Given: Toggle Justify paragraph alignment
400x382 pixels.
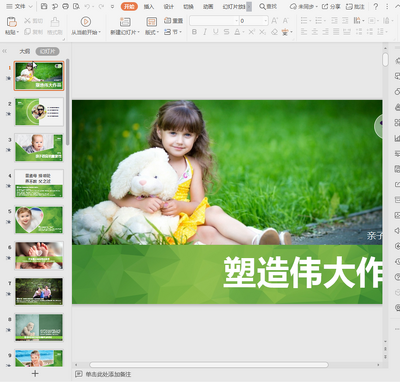Looking at the screenshot, I should 336,32.
